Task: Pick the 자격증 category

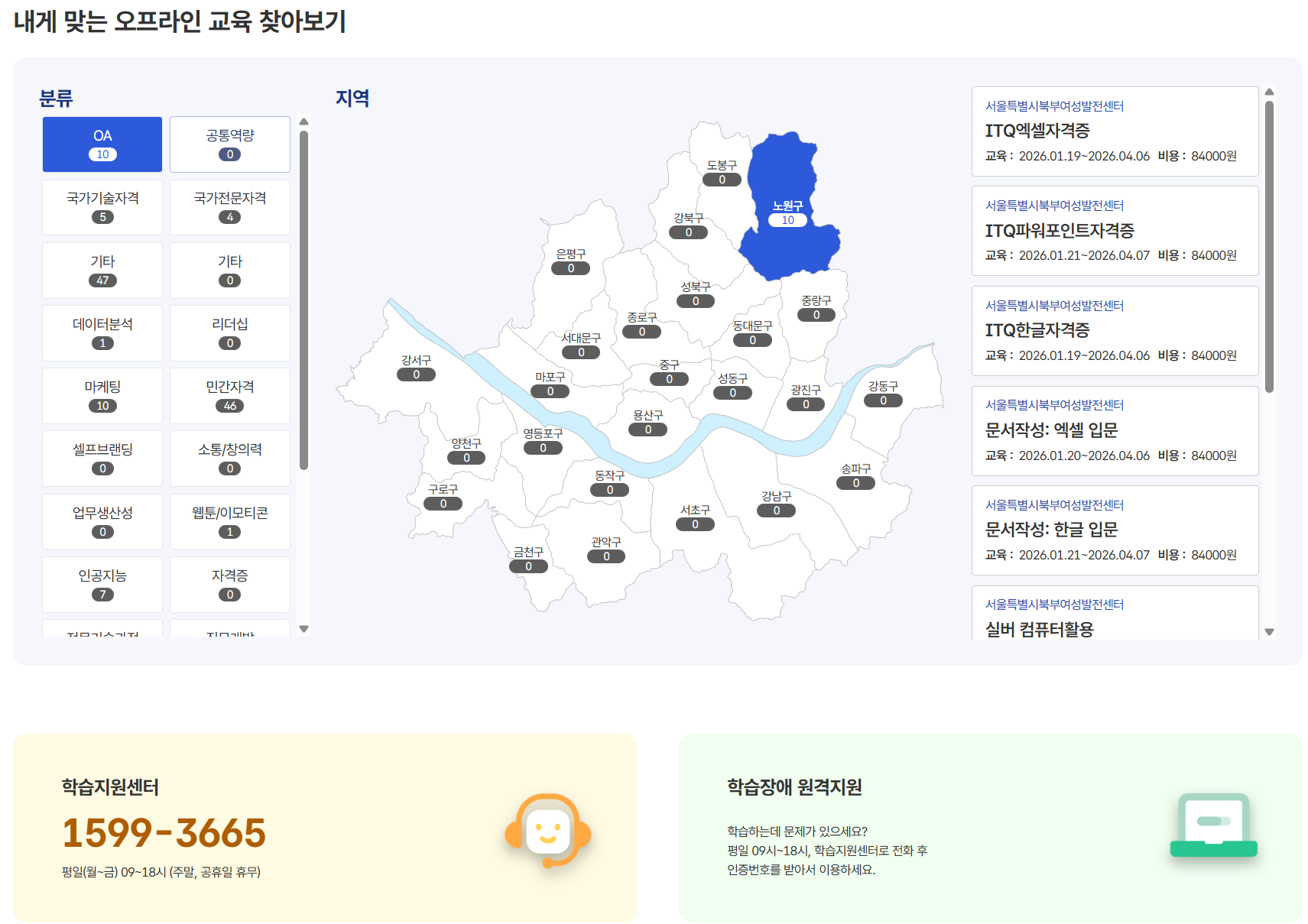Action: pos(230,585)
